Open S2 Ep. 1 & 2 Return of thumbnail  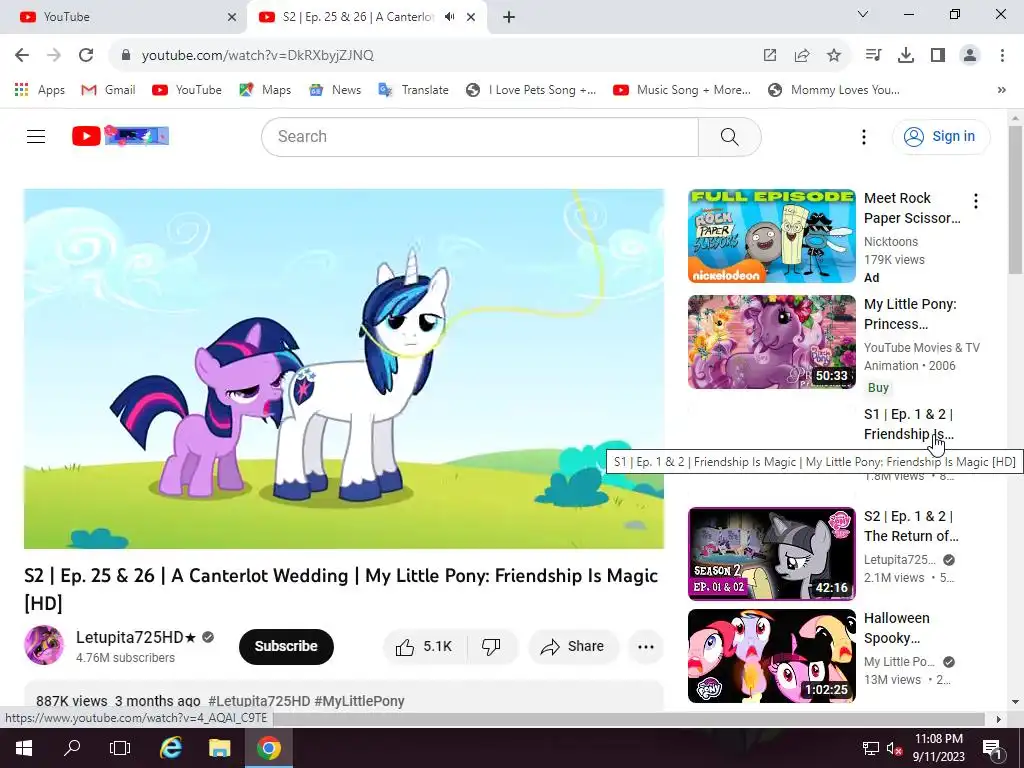click(771, 554)
